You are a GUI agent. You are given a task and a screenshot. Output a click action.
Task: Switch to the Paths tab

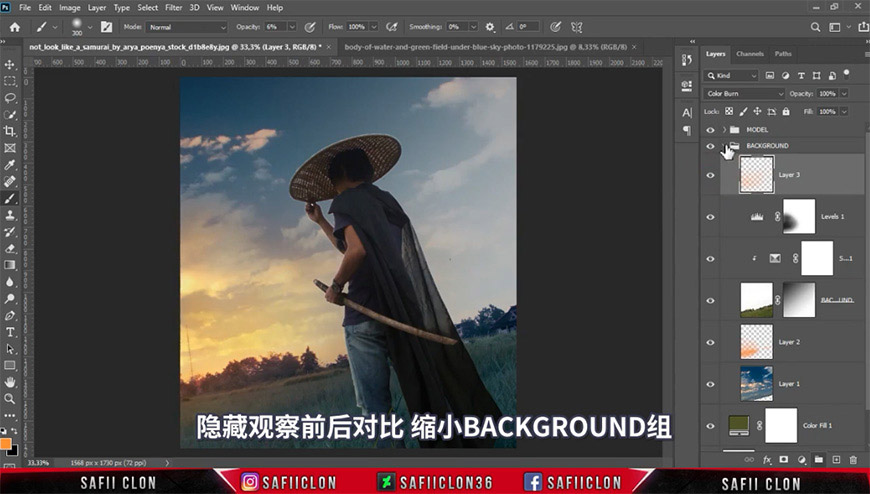(x=783, y=54)
